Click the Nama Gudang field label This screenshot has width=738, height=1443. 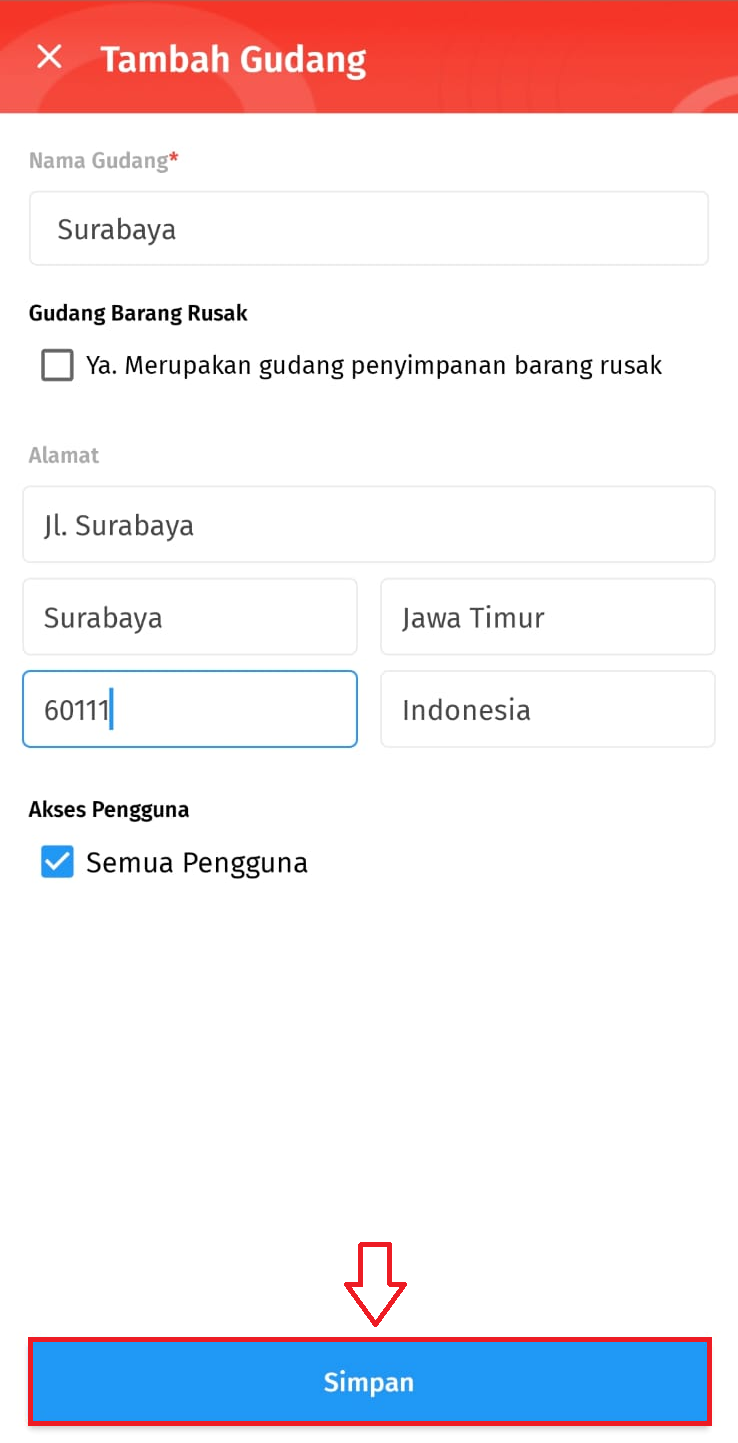pyautogui.click(x=98, y=161)
